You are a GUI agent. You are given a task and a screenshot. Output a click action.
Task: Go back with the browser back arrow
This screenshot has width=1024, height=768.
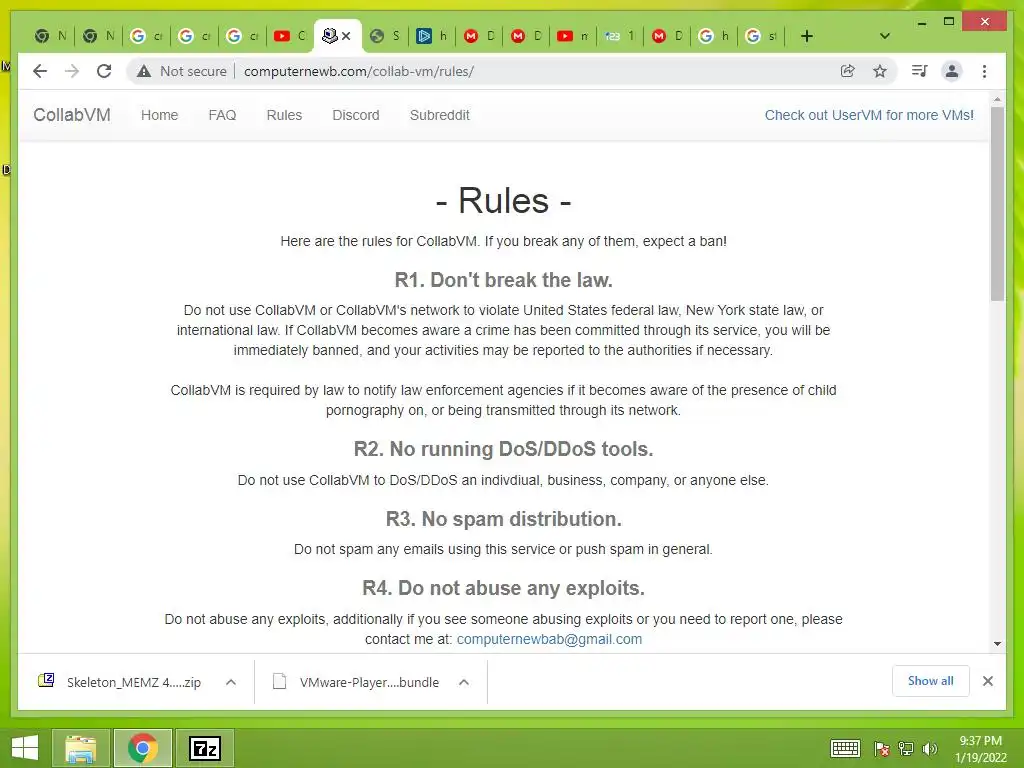pyautogui.click(x=40, y=71)
